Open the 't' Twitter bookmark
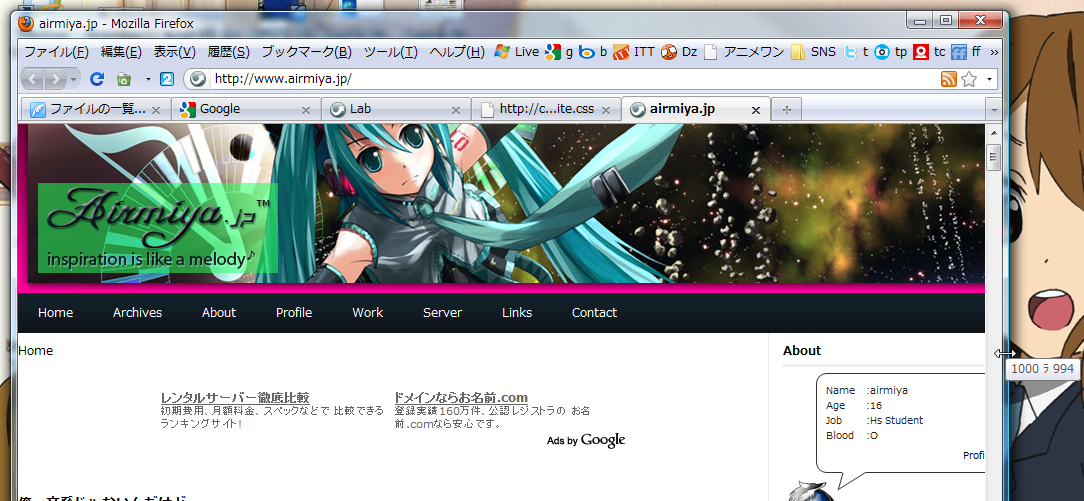The width and height of the screenshot is (1084, 501). (x=856, y=51)
